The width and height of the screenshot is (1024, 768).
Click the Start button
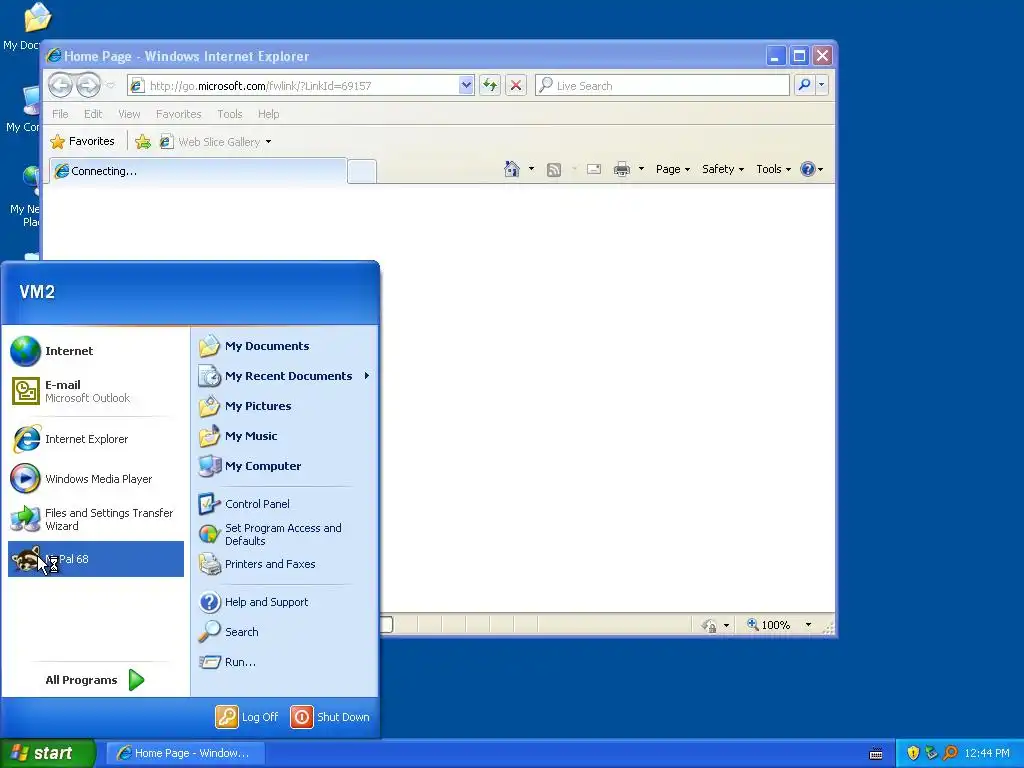pos(48,753)
